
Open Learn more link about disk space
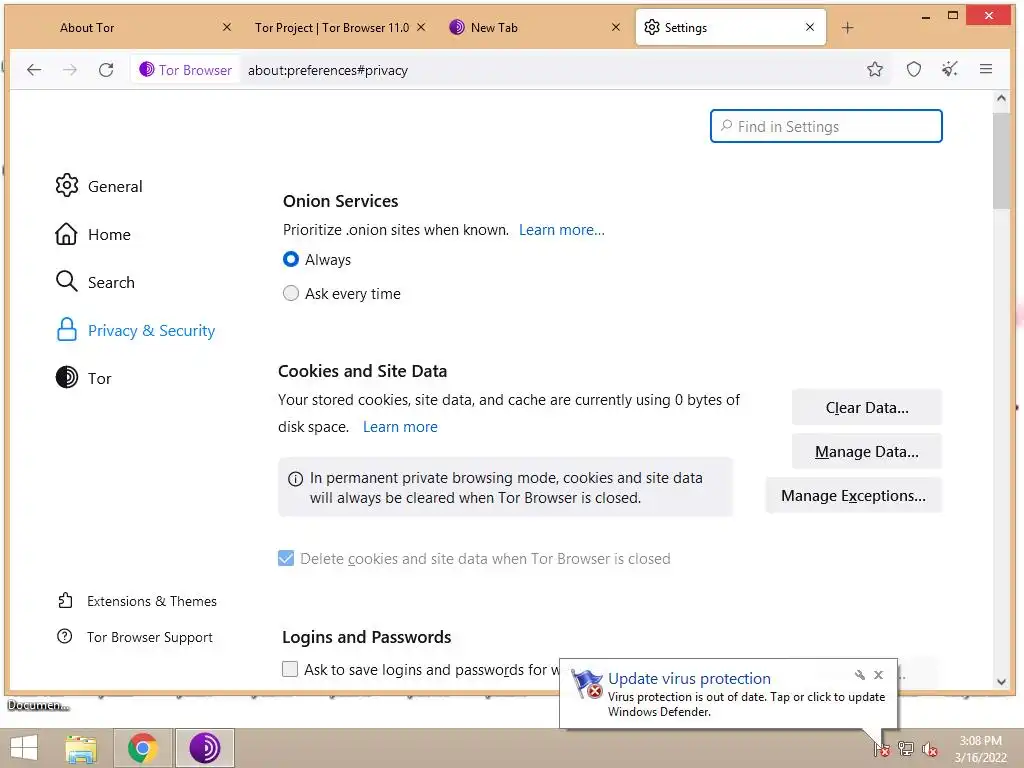400,426
